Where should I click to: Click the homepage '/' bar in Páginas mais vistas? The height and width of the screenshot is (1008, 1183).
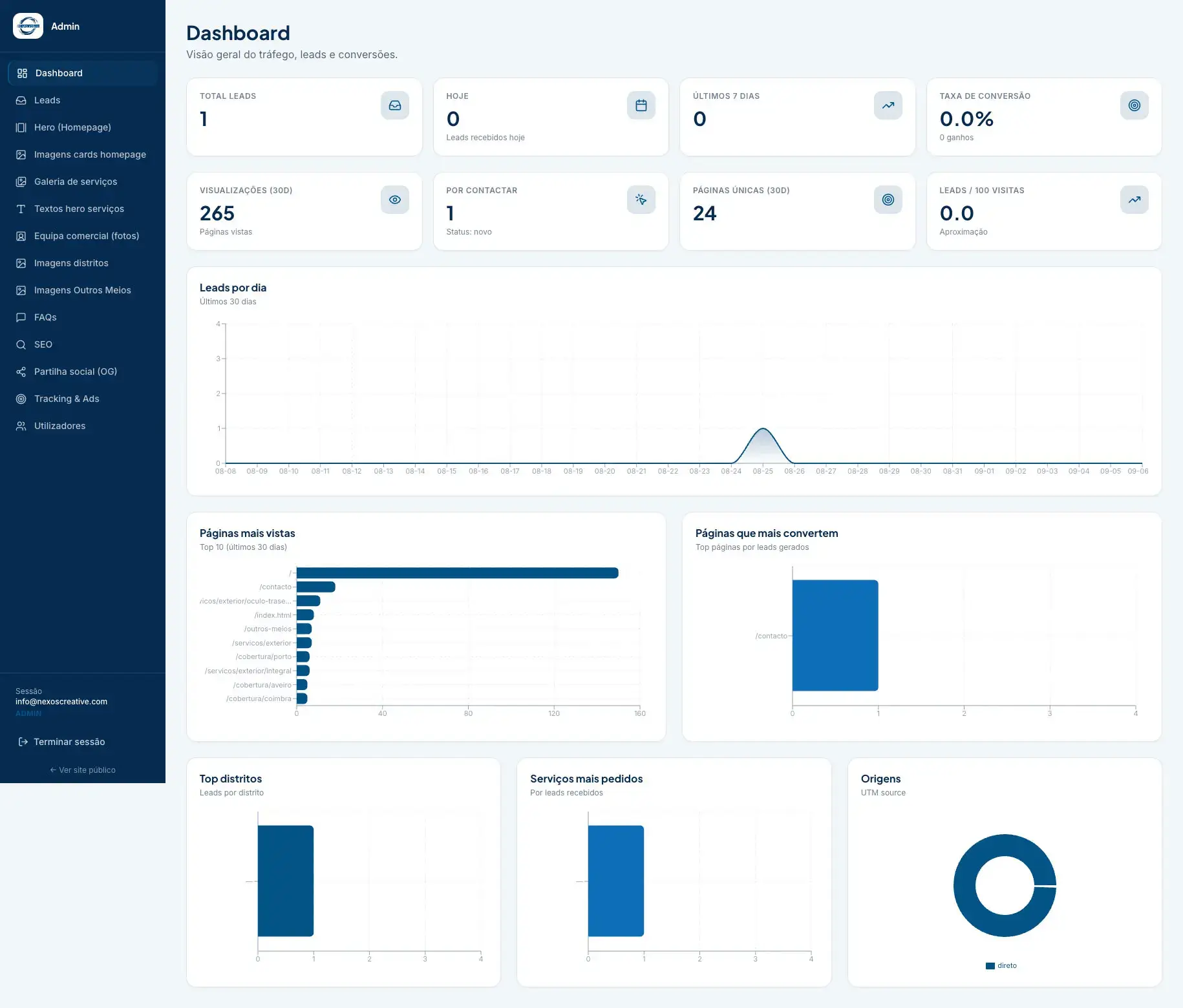[x=458, y=573]
